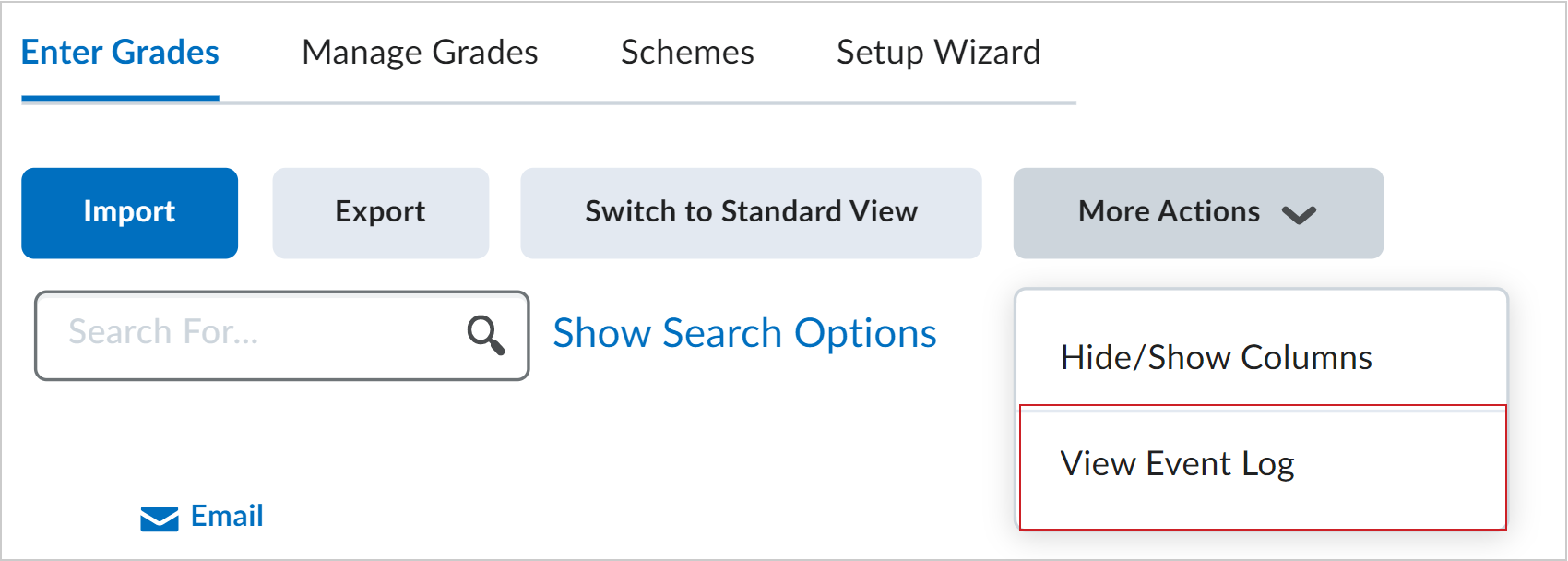
Task: Select the Enter Grades tab
Action: [x=120, y=53]
